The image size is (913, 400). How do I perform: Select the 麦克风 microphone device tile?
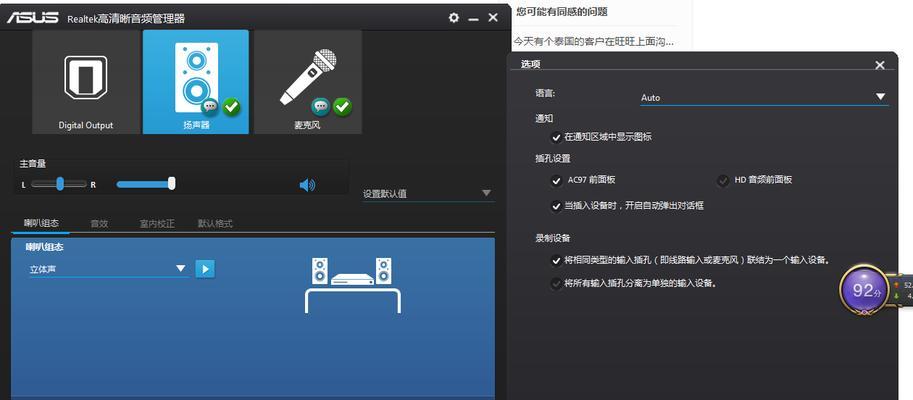(308, 82)
